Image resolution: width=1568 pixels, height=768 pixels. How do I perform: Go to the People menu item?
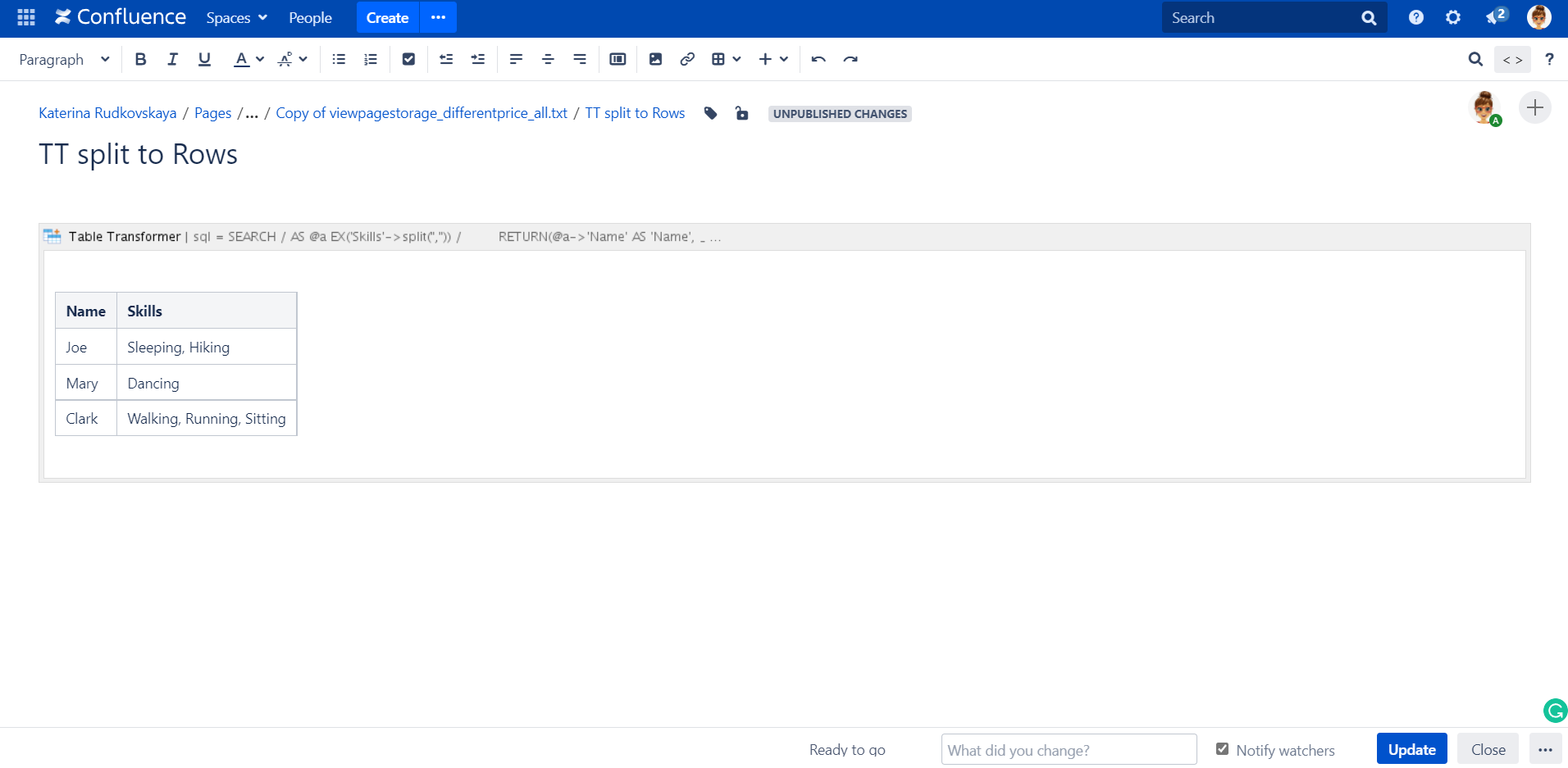tap(310, 18)
